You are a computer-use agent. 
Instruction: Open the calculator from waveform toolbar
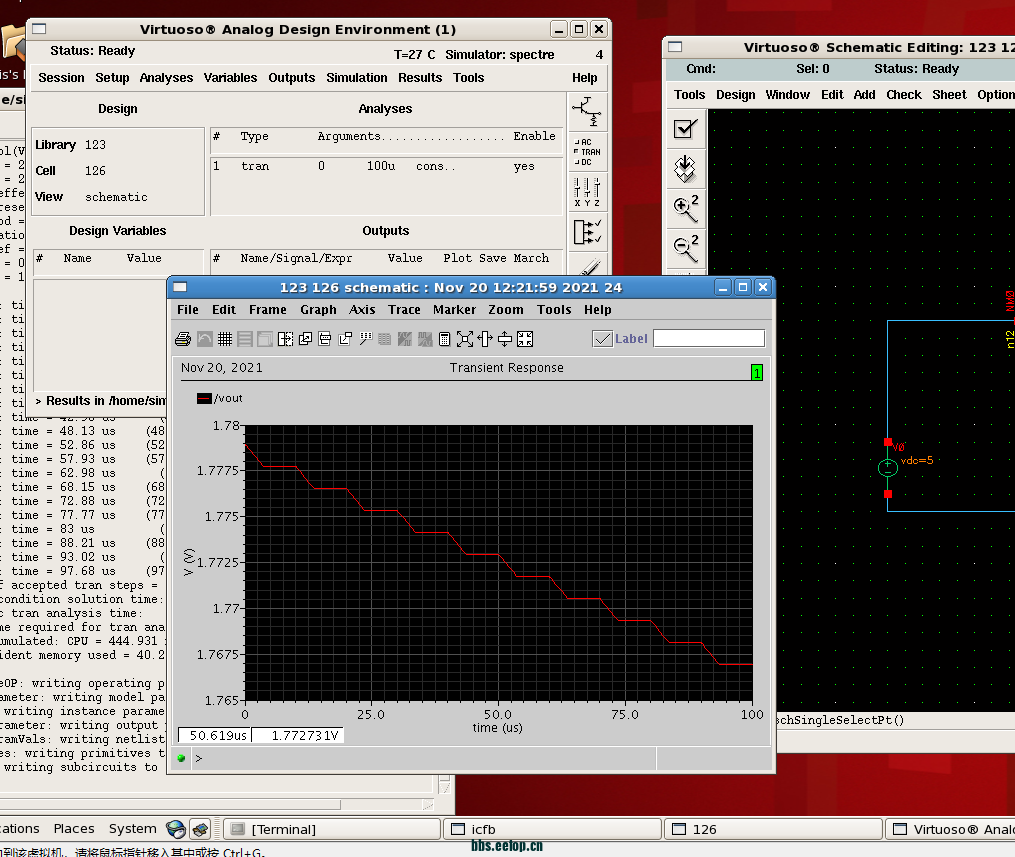pos(445,339)
